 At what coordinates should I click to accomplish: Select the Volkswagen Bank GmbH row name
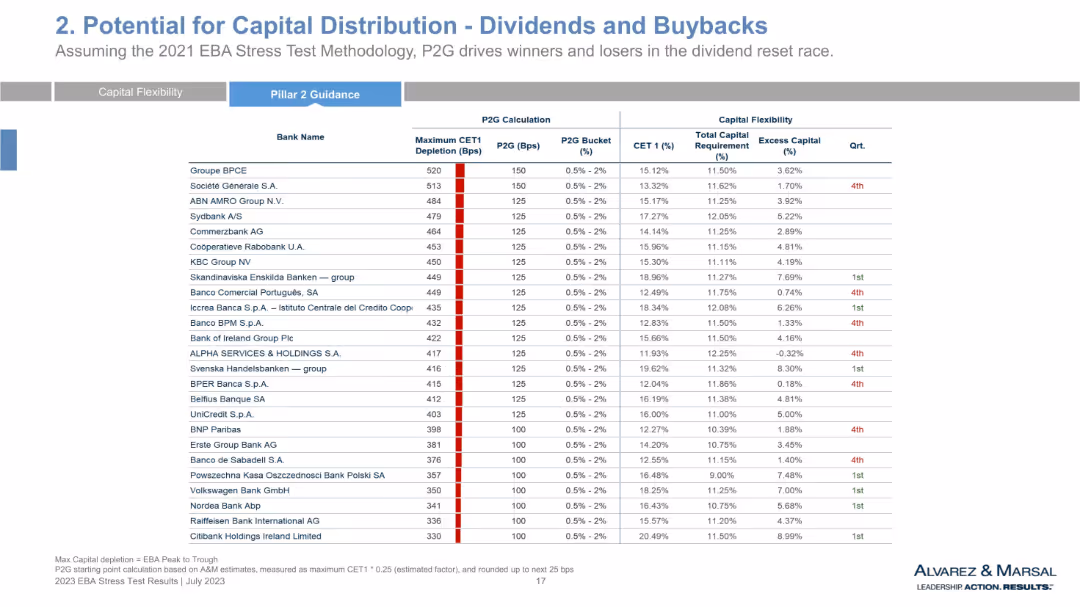pos(240,490)
